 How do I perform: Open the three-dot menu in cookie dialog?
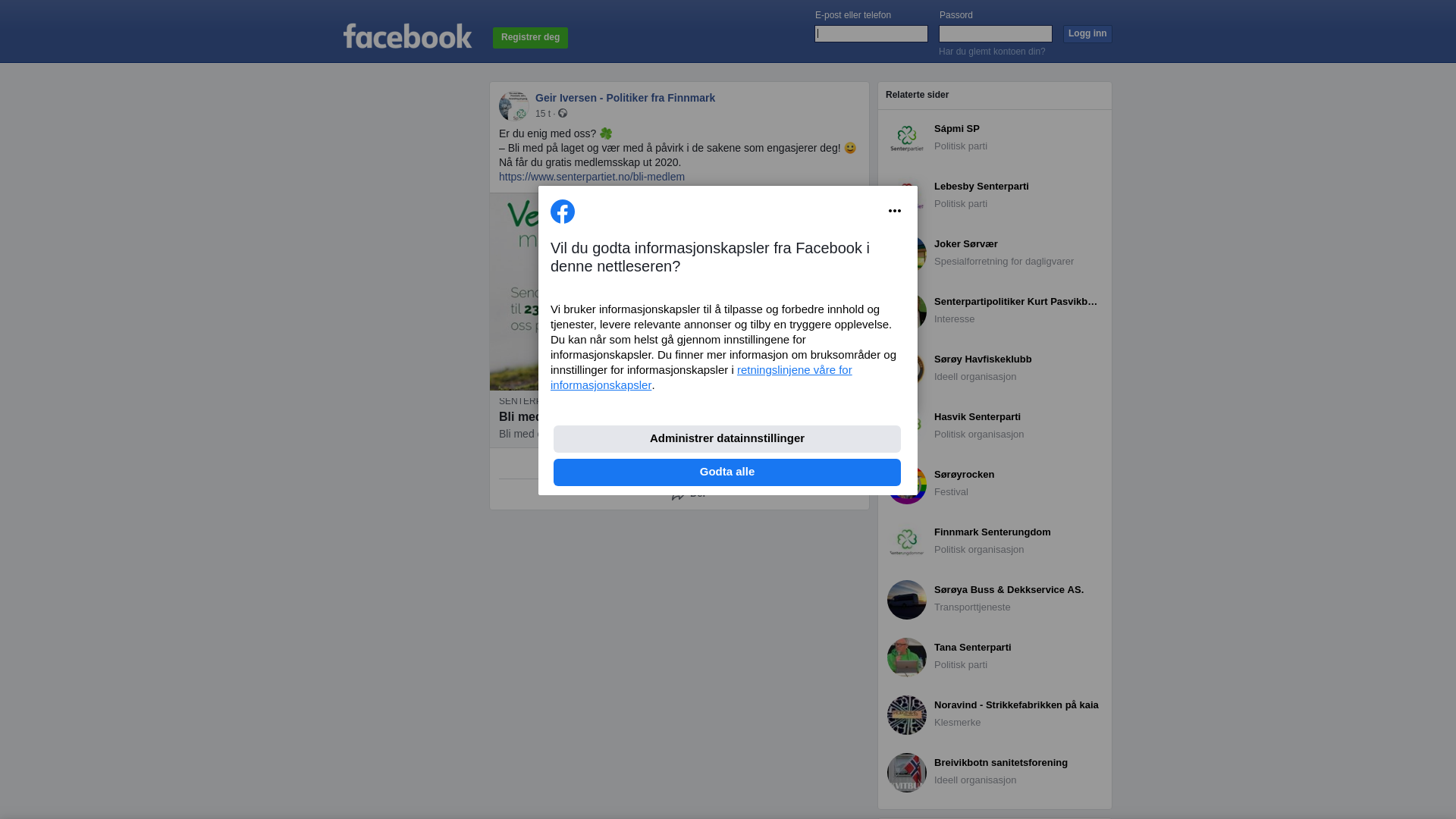click(895, 211)
